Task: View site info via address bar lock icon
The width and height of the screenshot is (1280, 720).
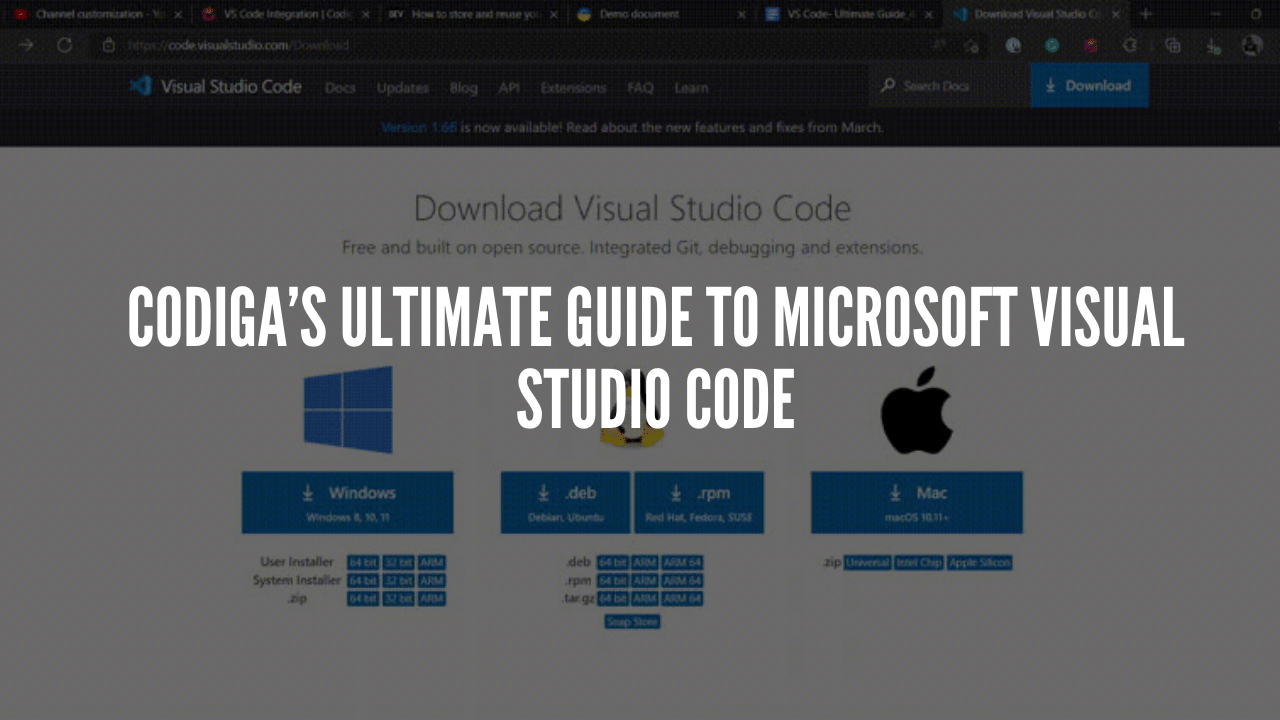Action: coord(109,45)
